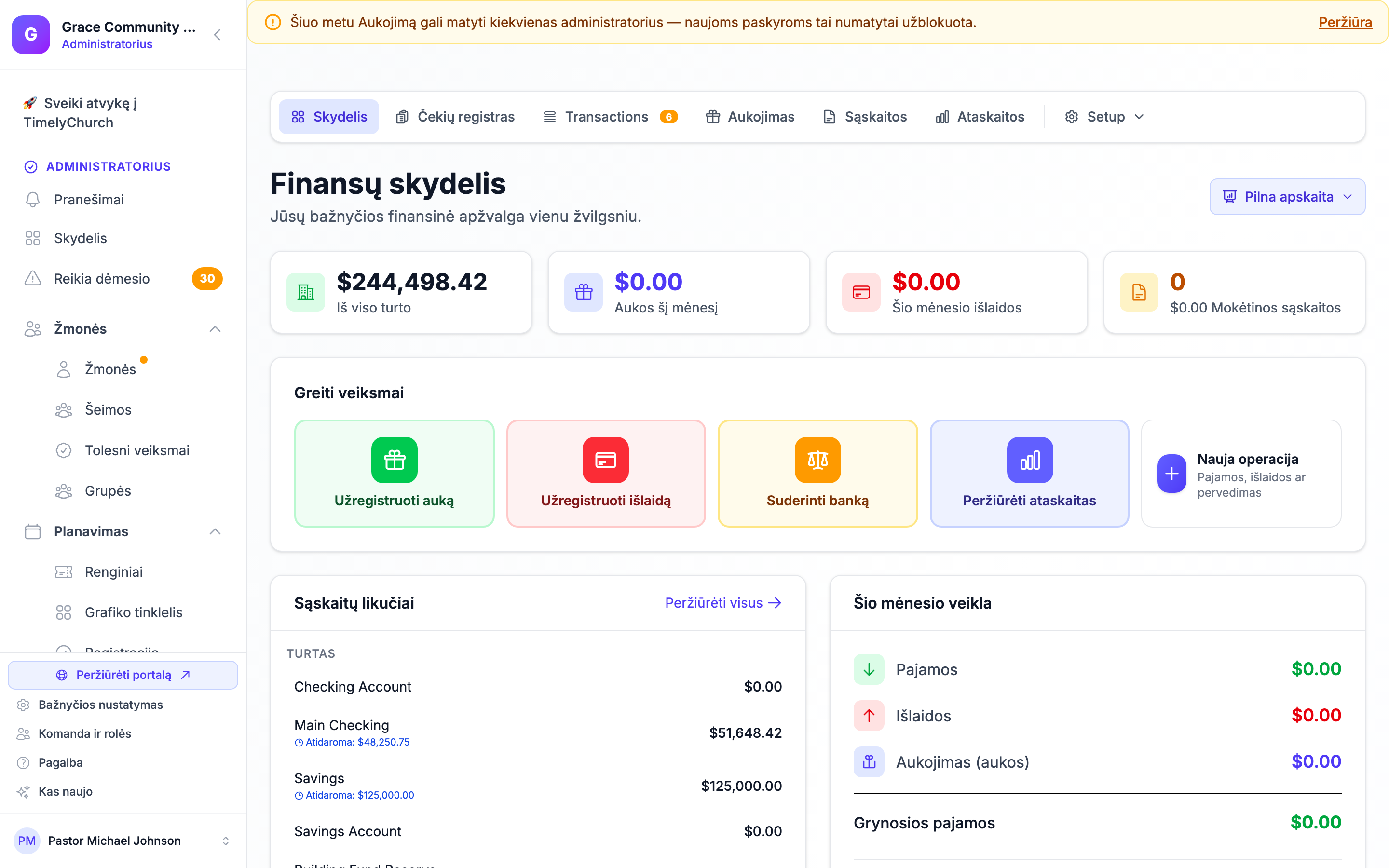Open the Transactions tab
Screen dimensions: 1389x868
pos(611,117)
